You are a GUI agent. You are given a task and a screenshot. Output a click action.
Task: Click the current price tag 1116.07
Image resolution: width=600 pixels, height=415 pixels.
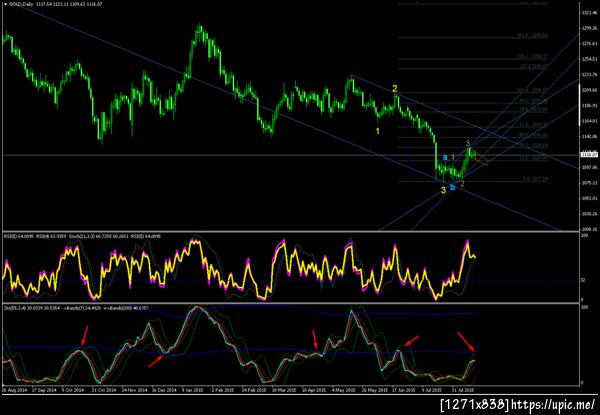(587, 155)
